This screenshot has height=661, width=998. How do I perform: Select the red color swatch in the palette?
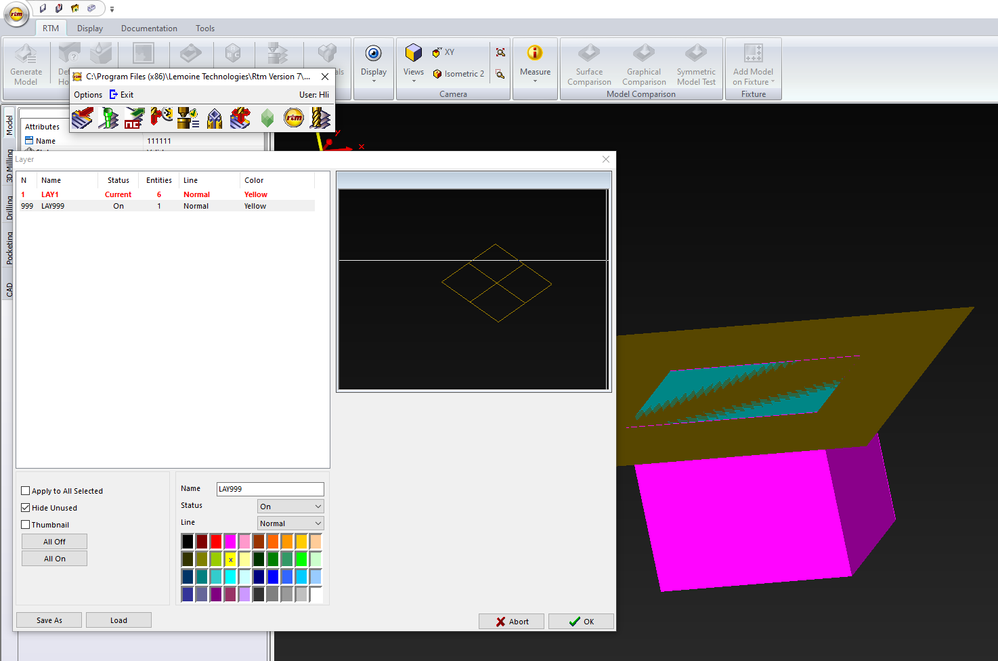coord(216,541)
